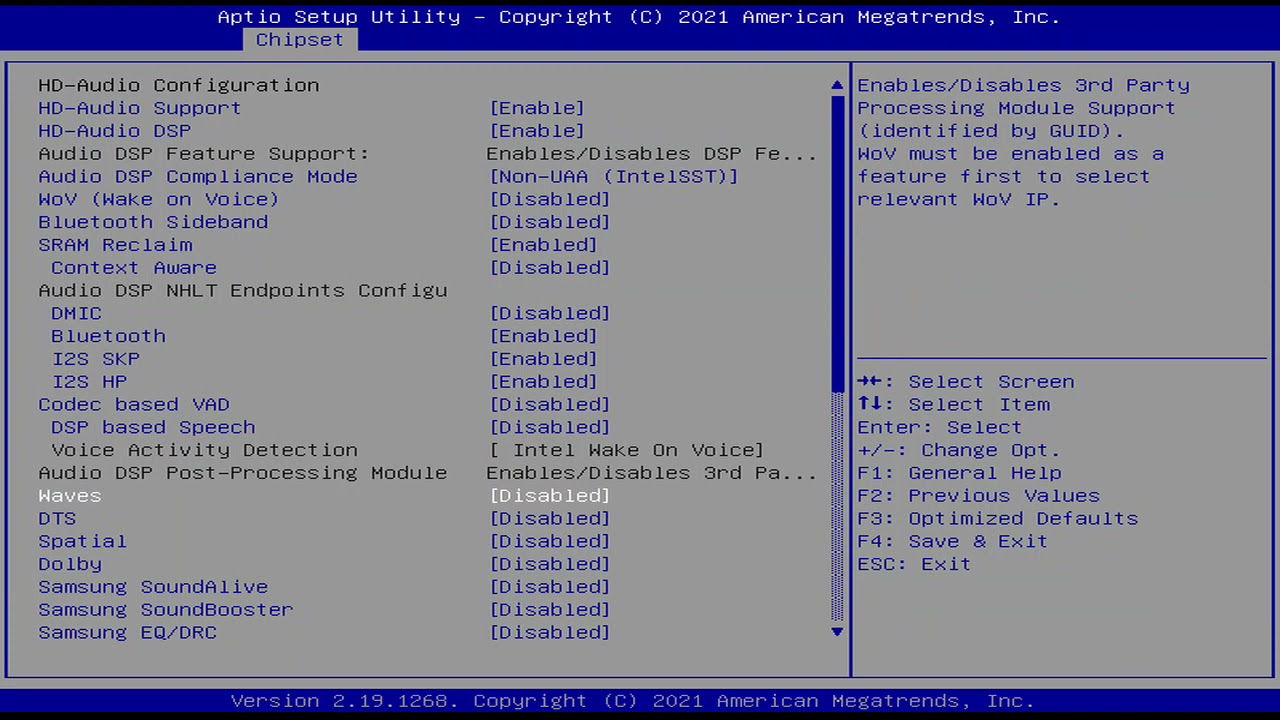
Task: Click HD-Audio Configuration heading
Action: (x=179, y=86)
